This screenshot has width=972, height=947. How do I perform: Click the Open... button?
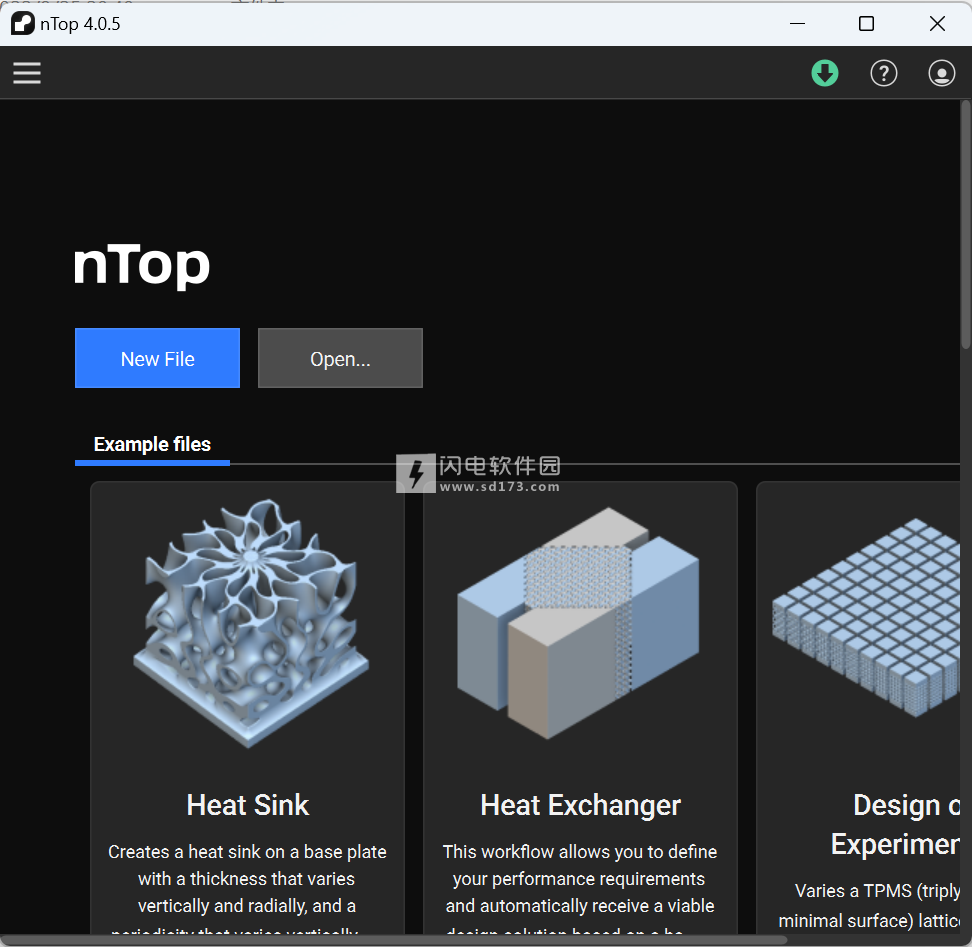tap(340, 358)
